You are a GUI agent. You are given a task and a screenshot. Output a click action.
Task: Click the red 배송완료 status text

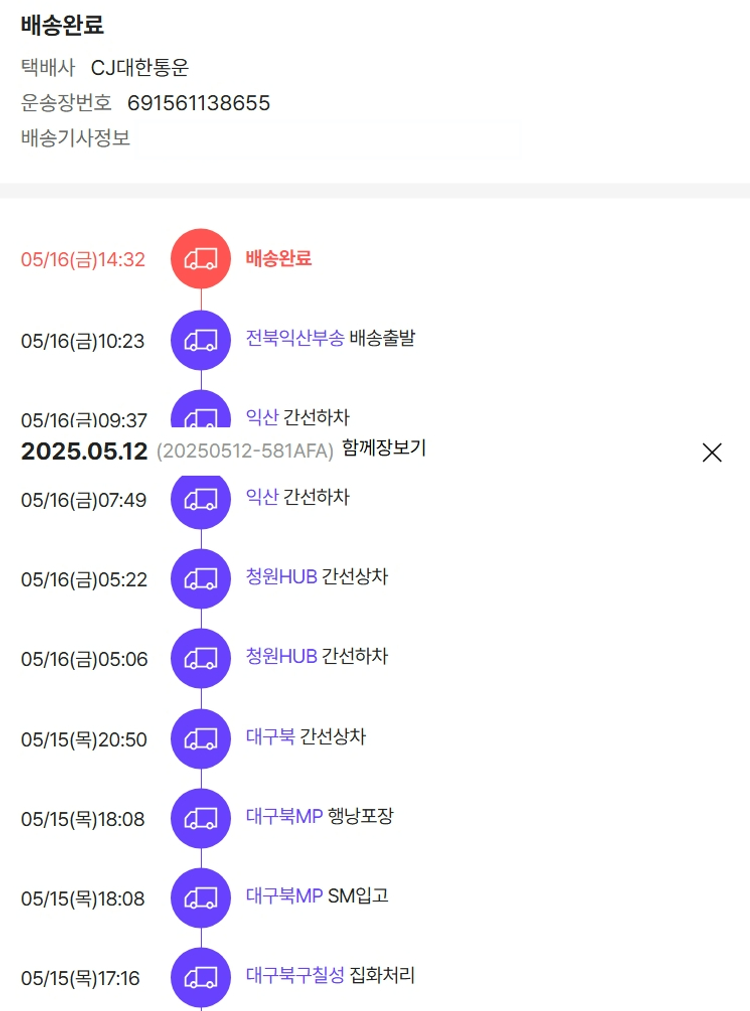pyautogui.click(x=278, y=258)
